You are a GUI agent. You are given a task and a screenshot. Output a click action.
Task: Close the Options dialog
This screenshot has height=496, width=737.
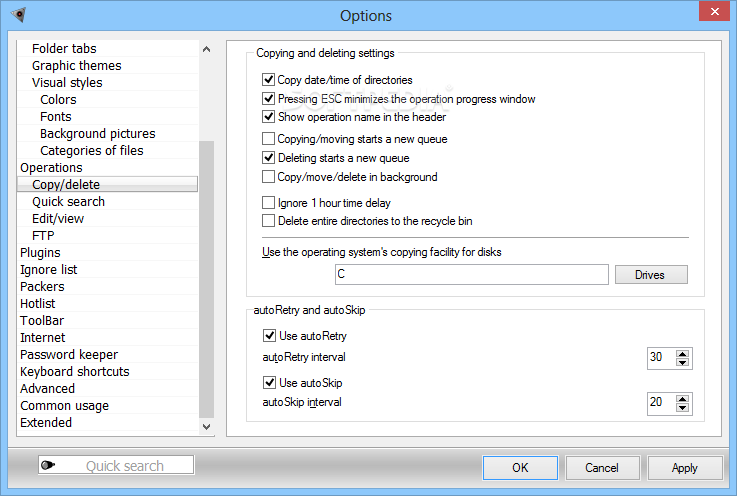point(714,11)
